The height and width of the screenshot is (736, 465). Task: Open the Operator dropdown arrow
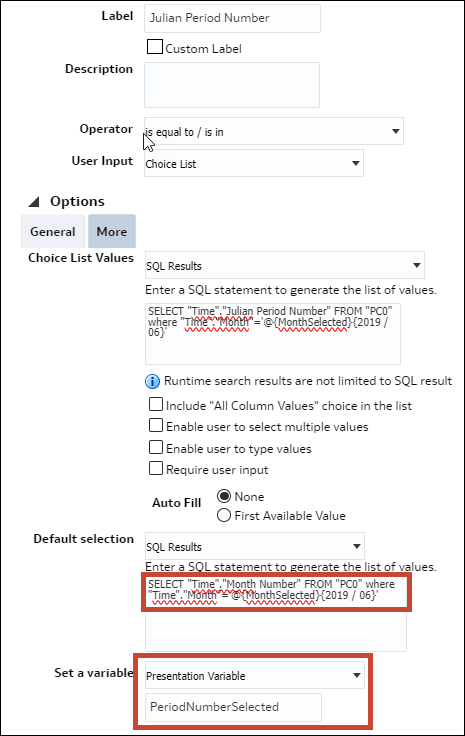(x=396, y=131)
